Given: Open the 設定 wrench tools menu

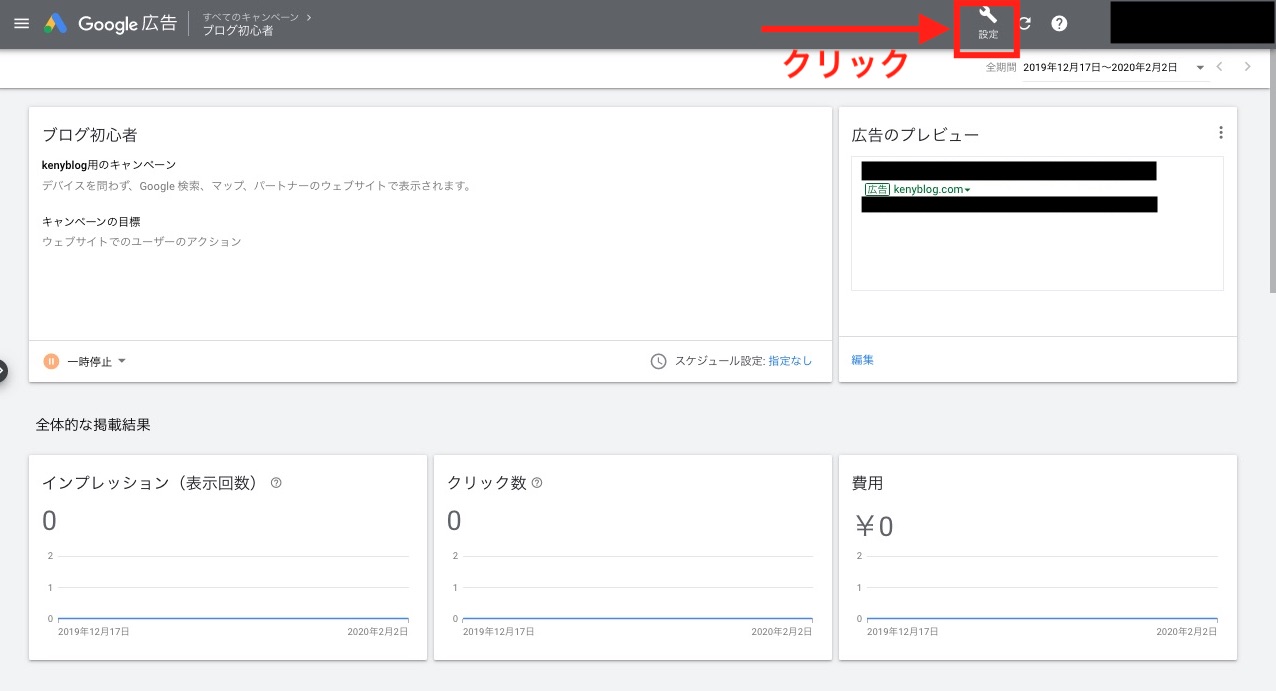Looking at the screenshot, I should 988,23.
